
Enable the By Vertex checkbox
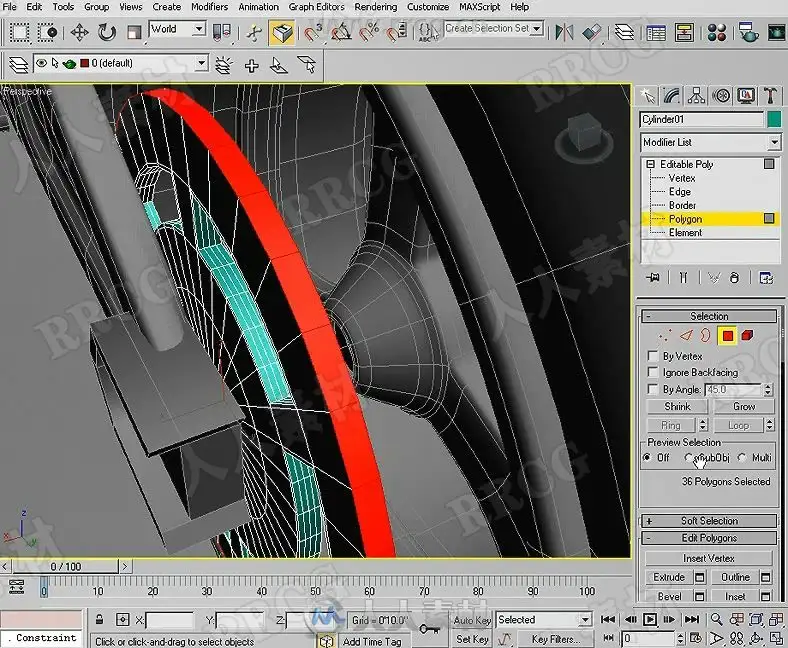pos(653,356)
